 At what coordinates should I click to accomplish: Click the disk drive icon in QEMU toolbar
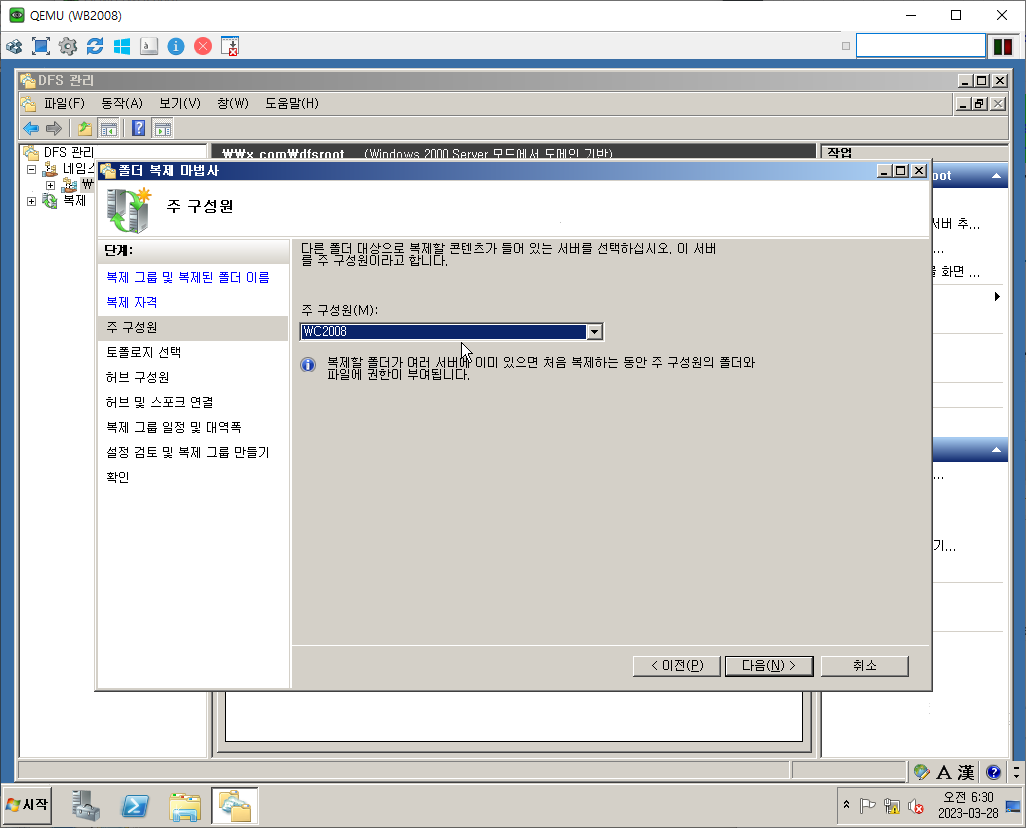point(149,46)
